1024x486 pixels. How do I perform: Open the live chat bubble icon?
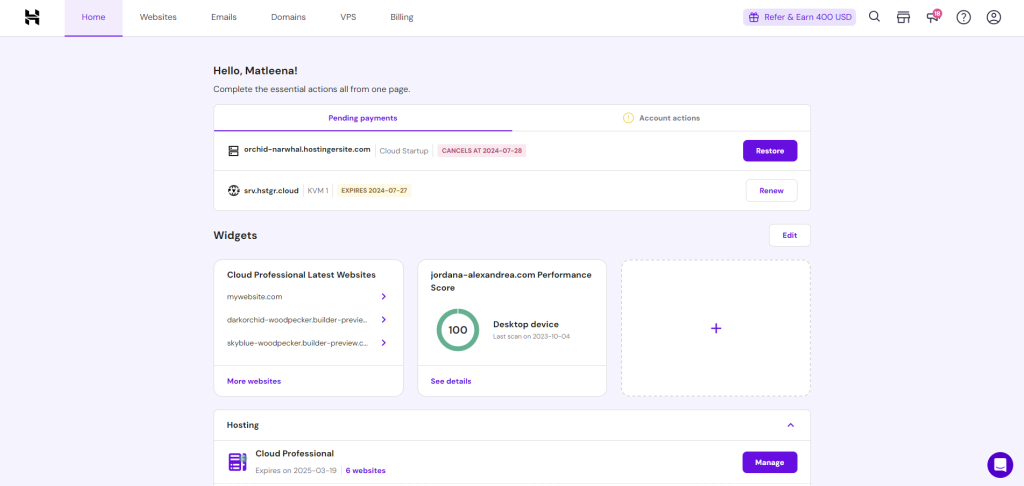click(999, 464)
